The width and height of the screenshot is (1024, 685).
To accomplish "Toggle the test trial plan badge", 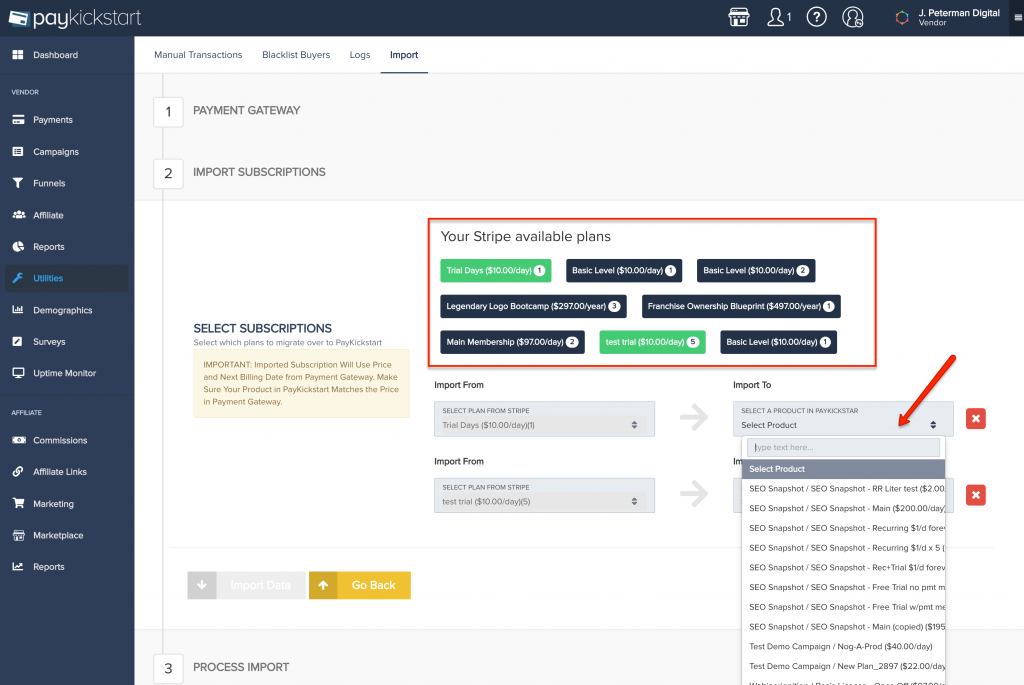I will click(x=652, y=342).
